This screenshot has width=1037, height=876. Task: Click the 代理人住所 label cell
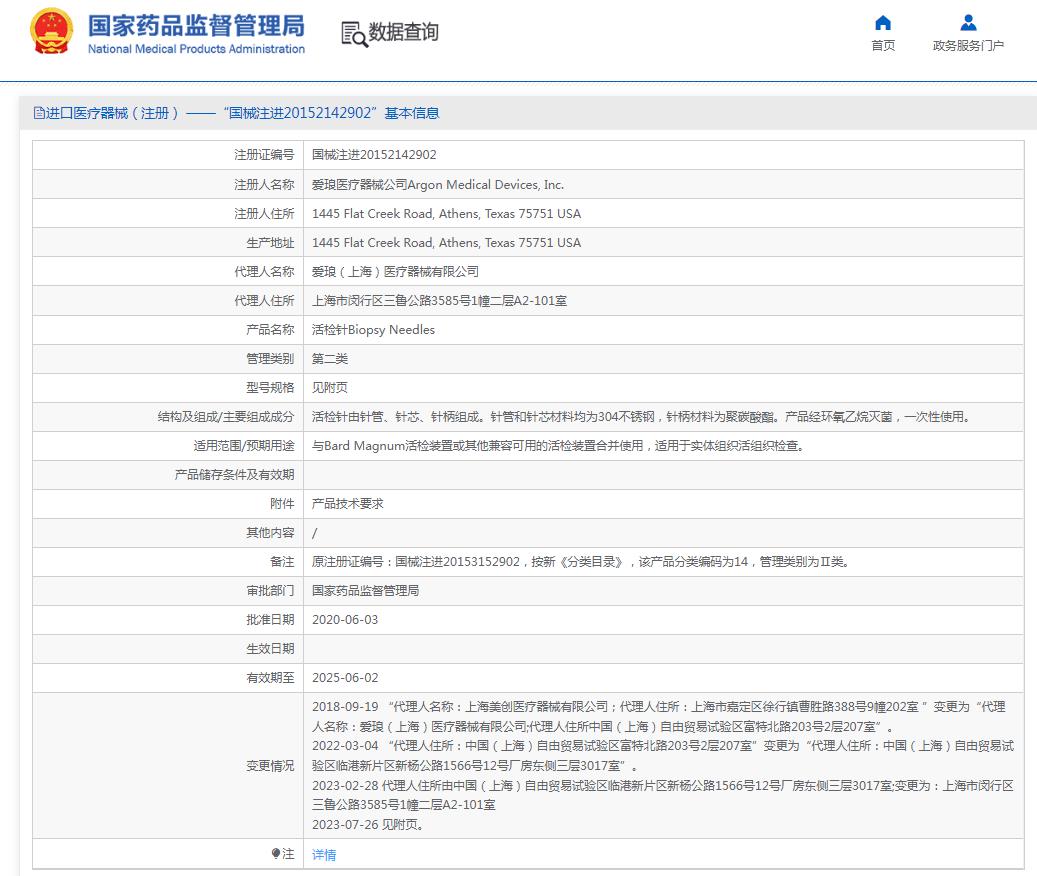click(168, 301)
